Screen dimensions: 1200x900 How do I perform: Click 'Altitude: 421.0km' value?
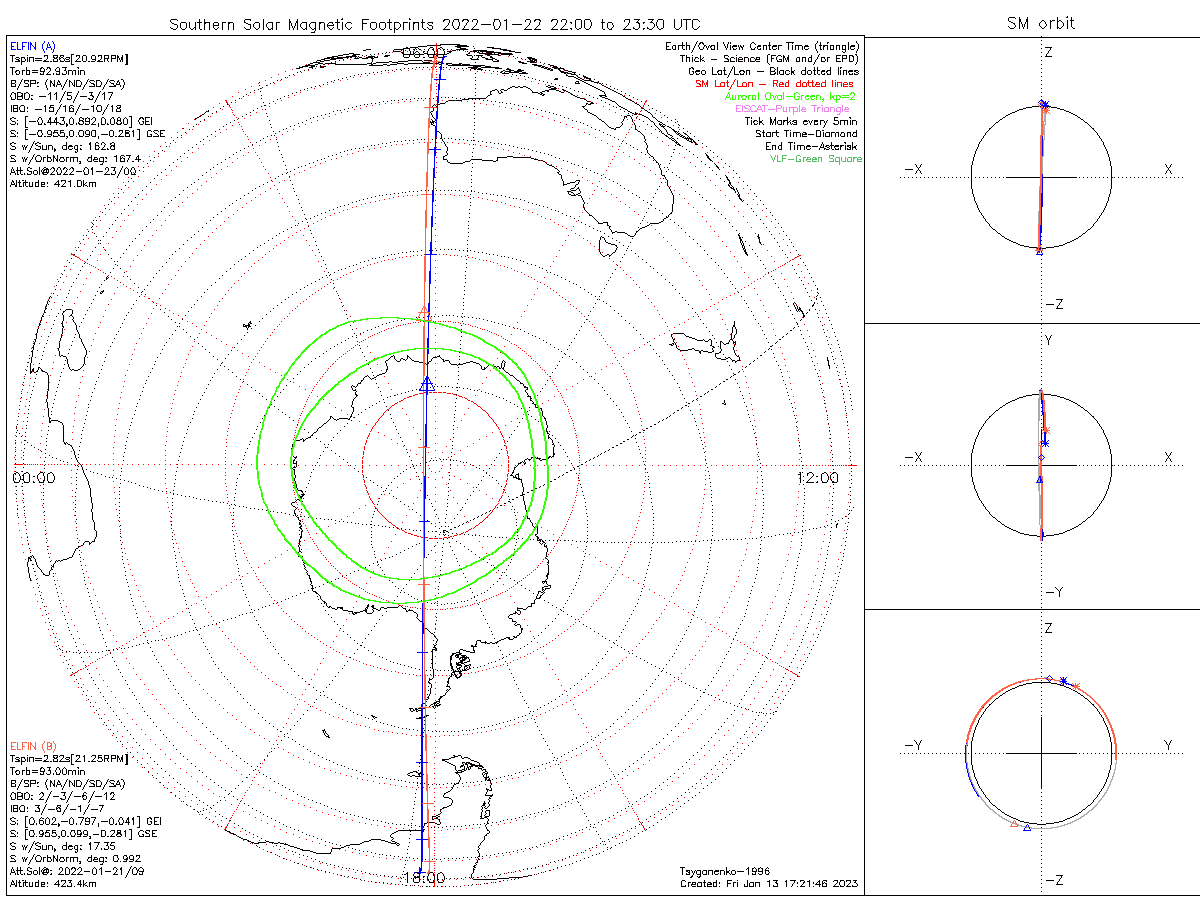point(52,184)
